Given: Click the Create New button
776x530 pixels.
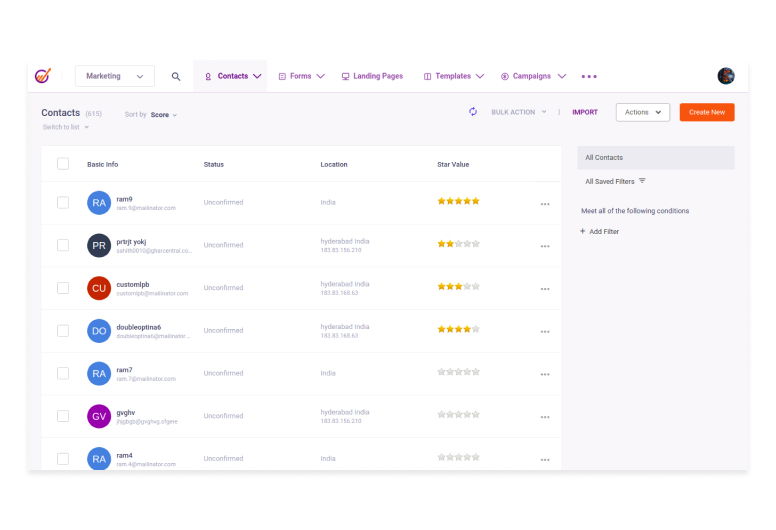Looking at the screenshot, I should tap(707, 112).
